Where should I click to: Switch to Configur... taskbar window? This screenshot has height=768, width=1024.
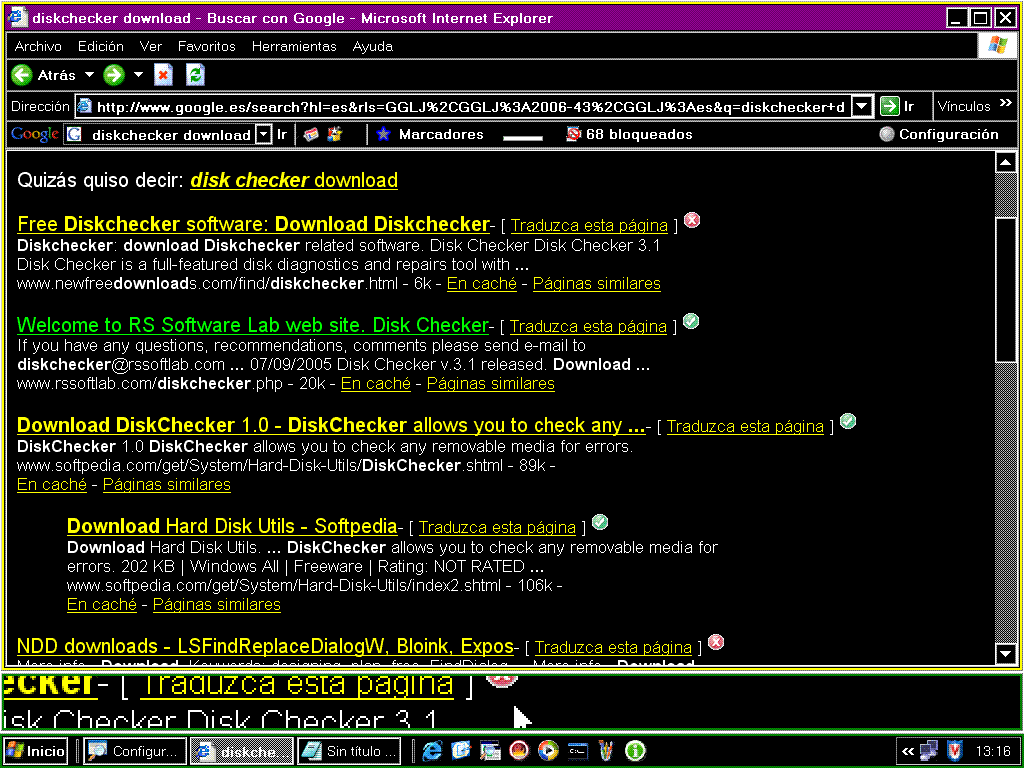135,751
